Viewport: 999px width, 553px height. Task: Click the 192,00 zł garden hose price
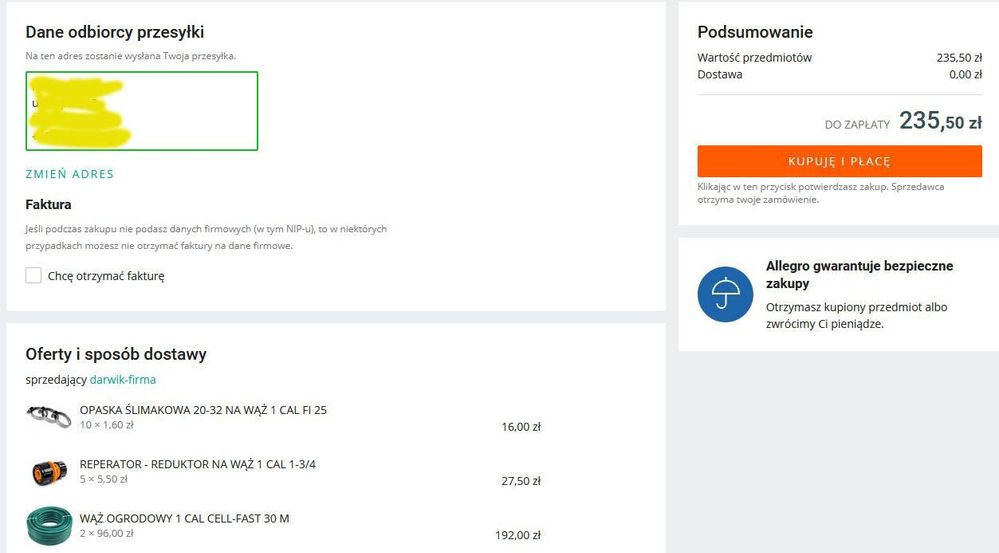point(518,535)
